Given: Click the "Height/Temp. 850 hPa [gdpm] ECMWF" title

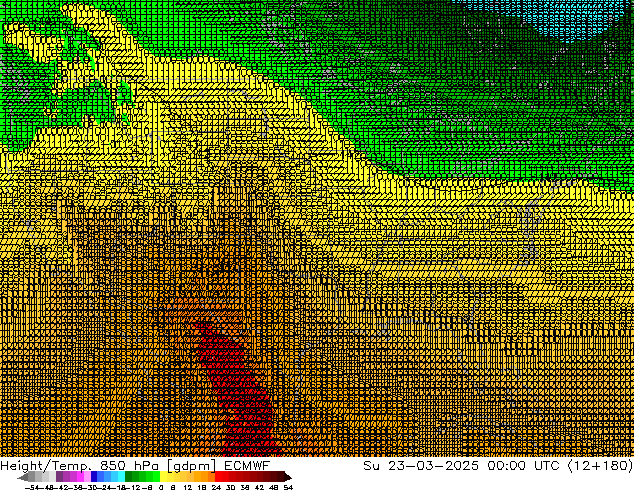Looking at the screenshot, I should click(x=135, y=466).
